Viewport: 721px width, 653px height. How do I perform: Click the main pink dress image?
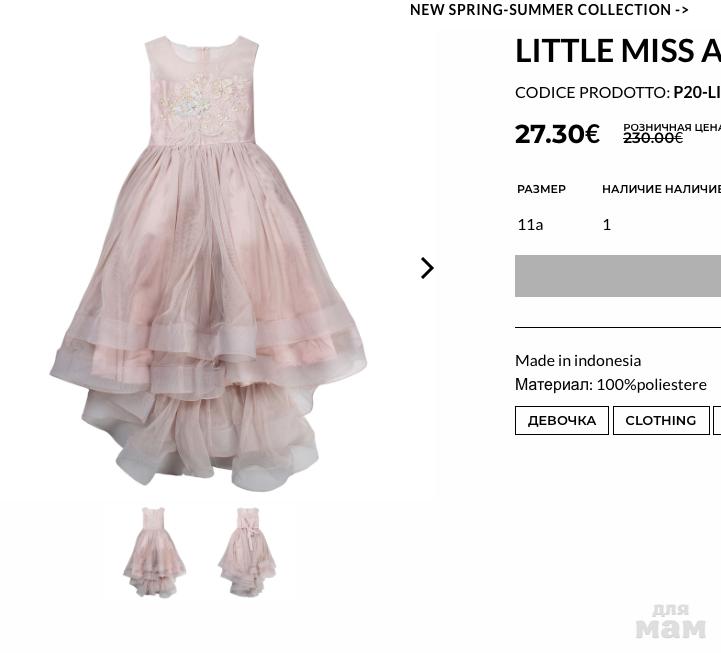pyautogui.click(x=208, y=262)
